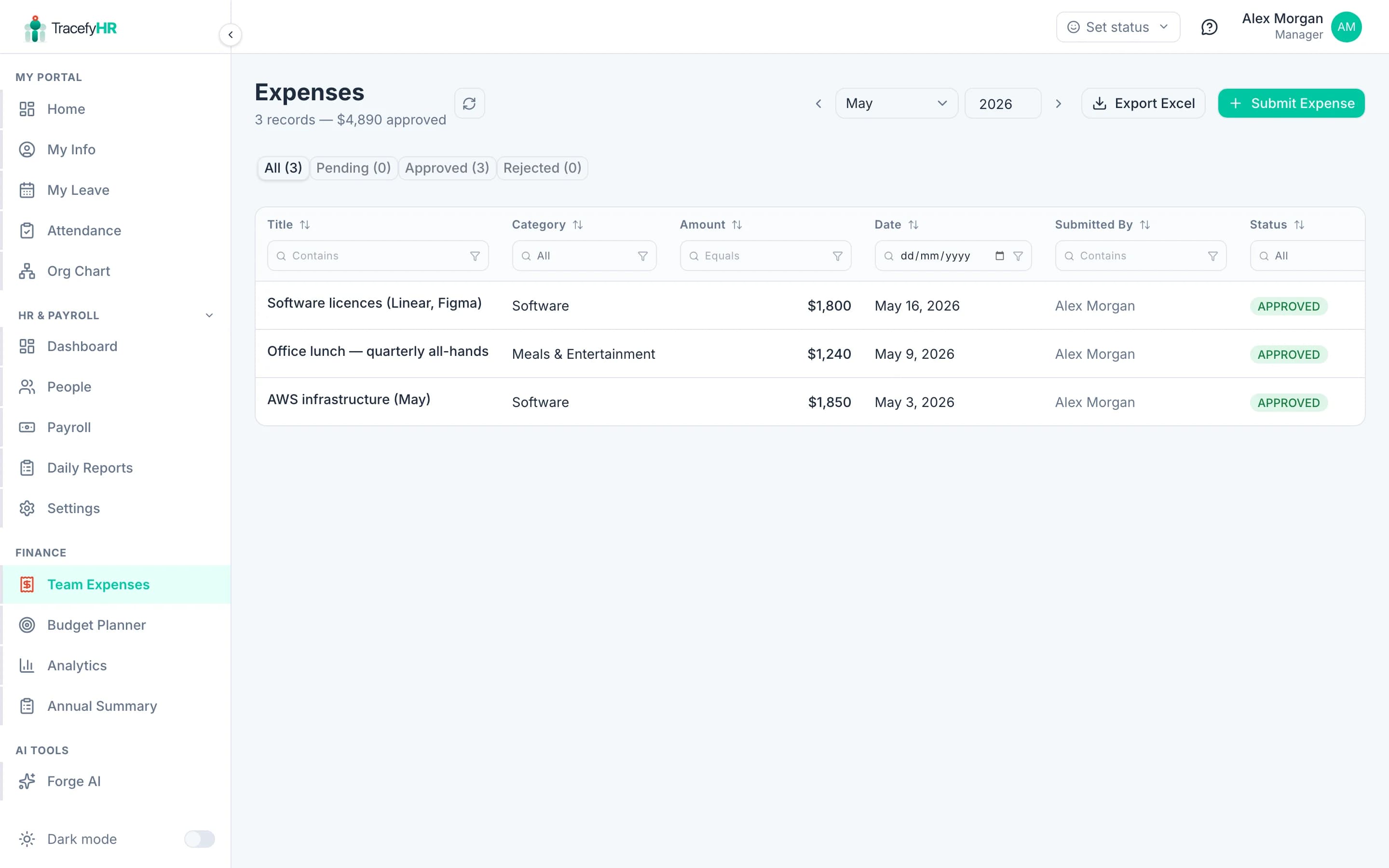Click the $1,800 amount cell

point(829,306)
